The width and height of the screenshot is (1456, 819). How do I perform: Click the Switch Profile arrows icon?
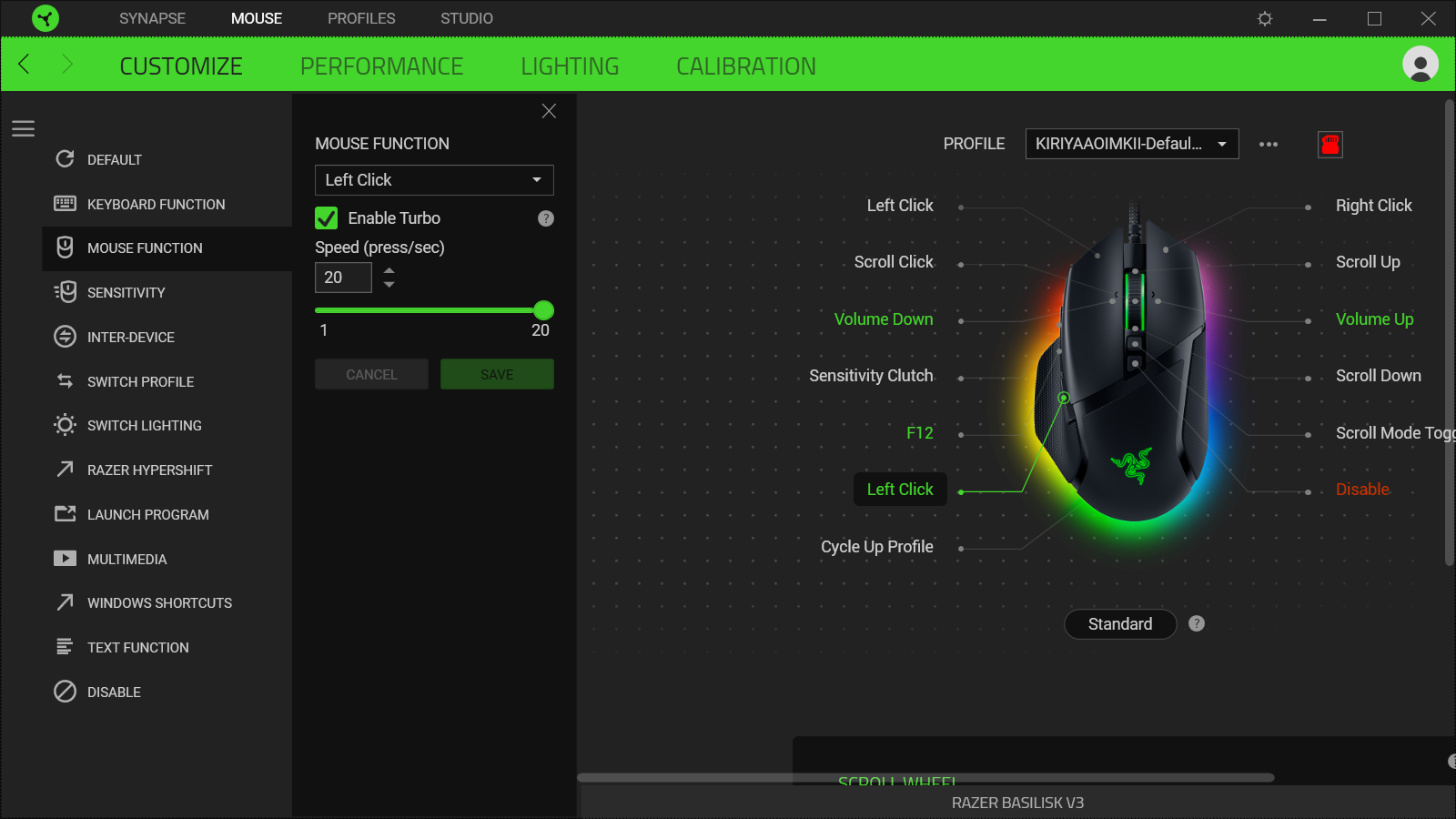pos(65,381)
